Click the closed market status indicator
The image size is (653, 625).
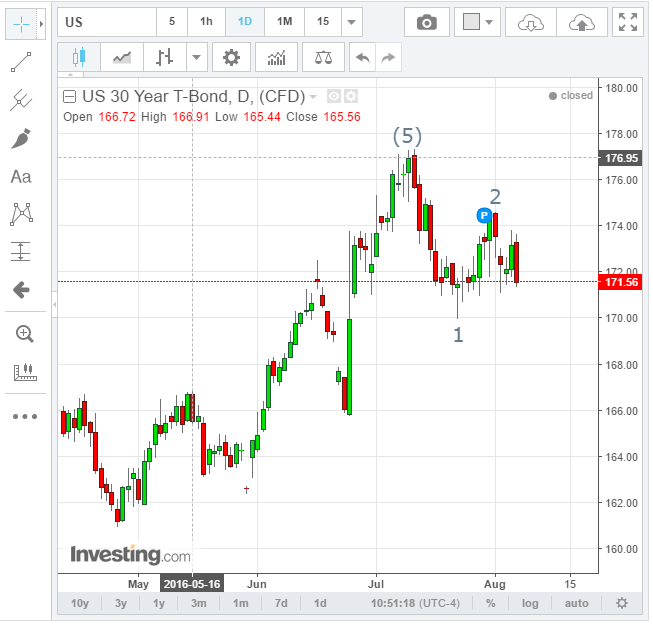[x=571, y=96]
